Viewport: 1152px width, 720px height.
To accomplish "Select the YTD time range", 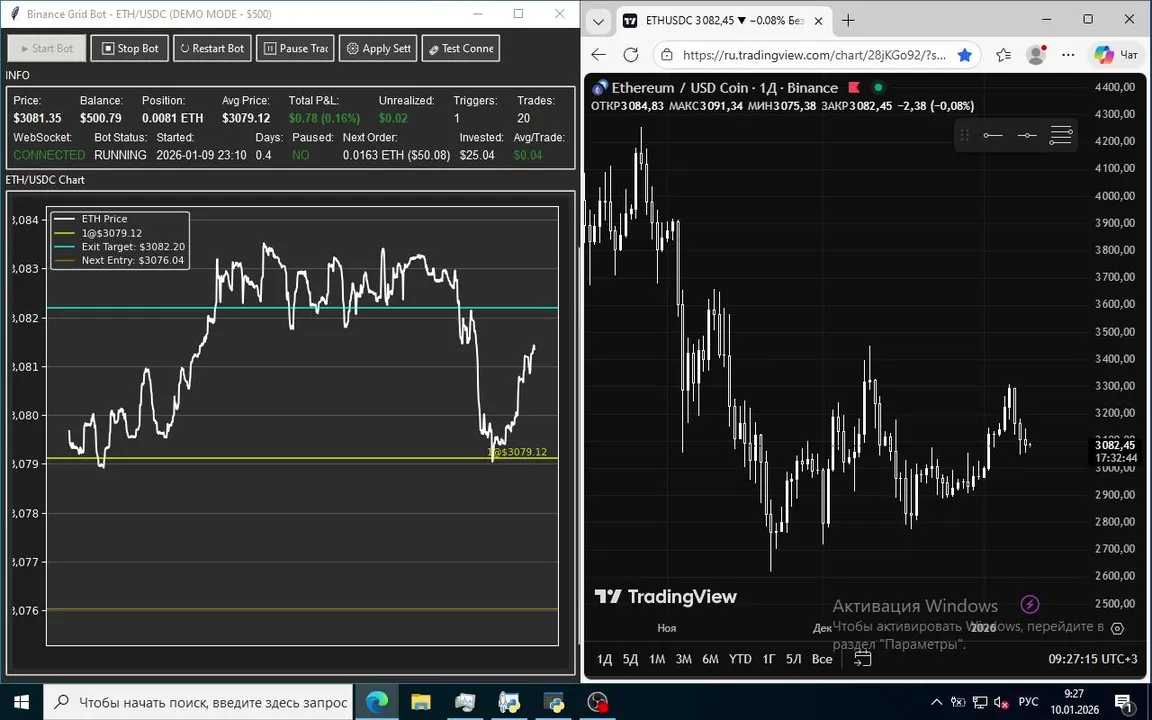I will click(740, 659).
